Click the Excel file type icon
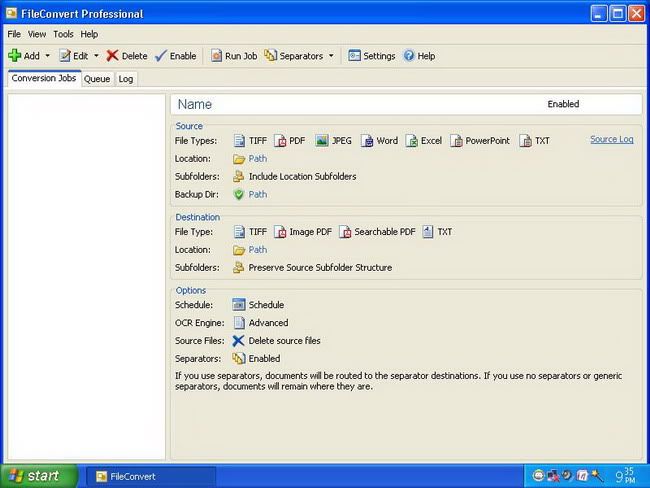Image resolution: width=650 pixels, height=488 pixels. tap(411, 141)
